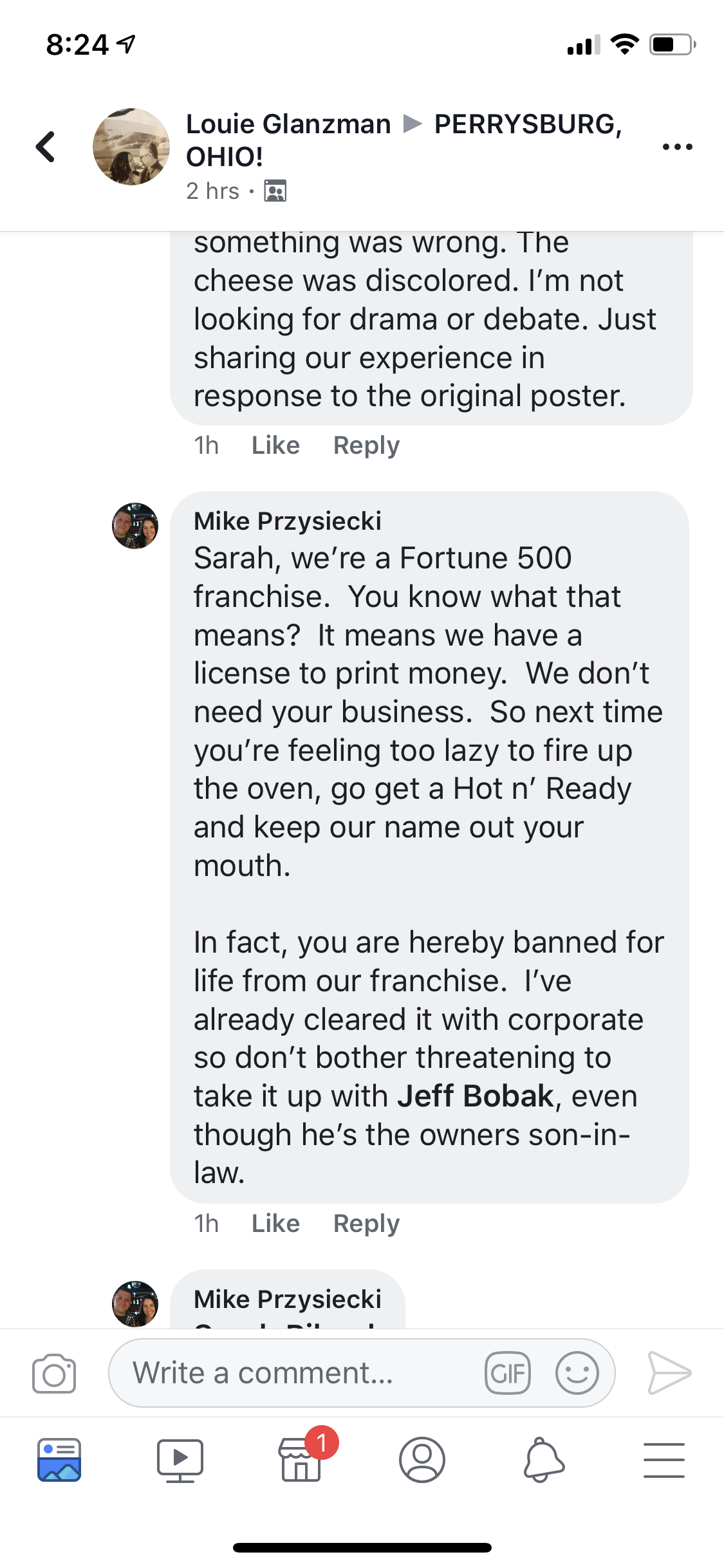Viewport: 724px width, 1568px height.
Task: Tap the back arrow icon
Action: pyautogui.click(x=46, y=147)
